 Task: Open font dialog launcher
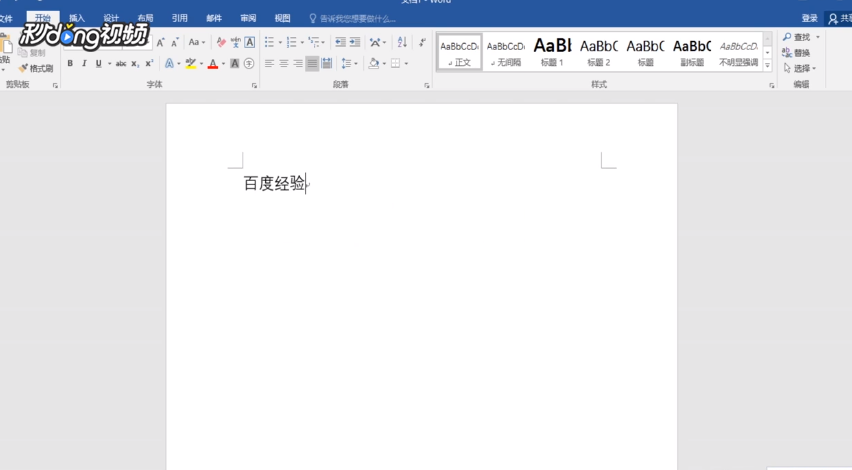click(254, 85)
